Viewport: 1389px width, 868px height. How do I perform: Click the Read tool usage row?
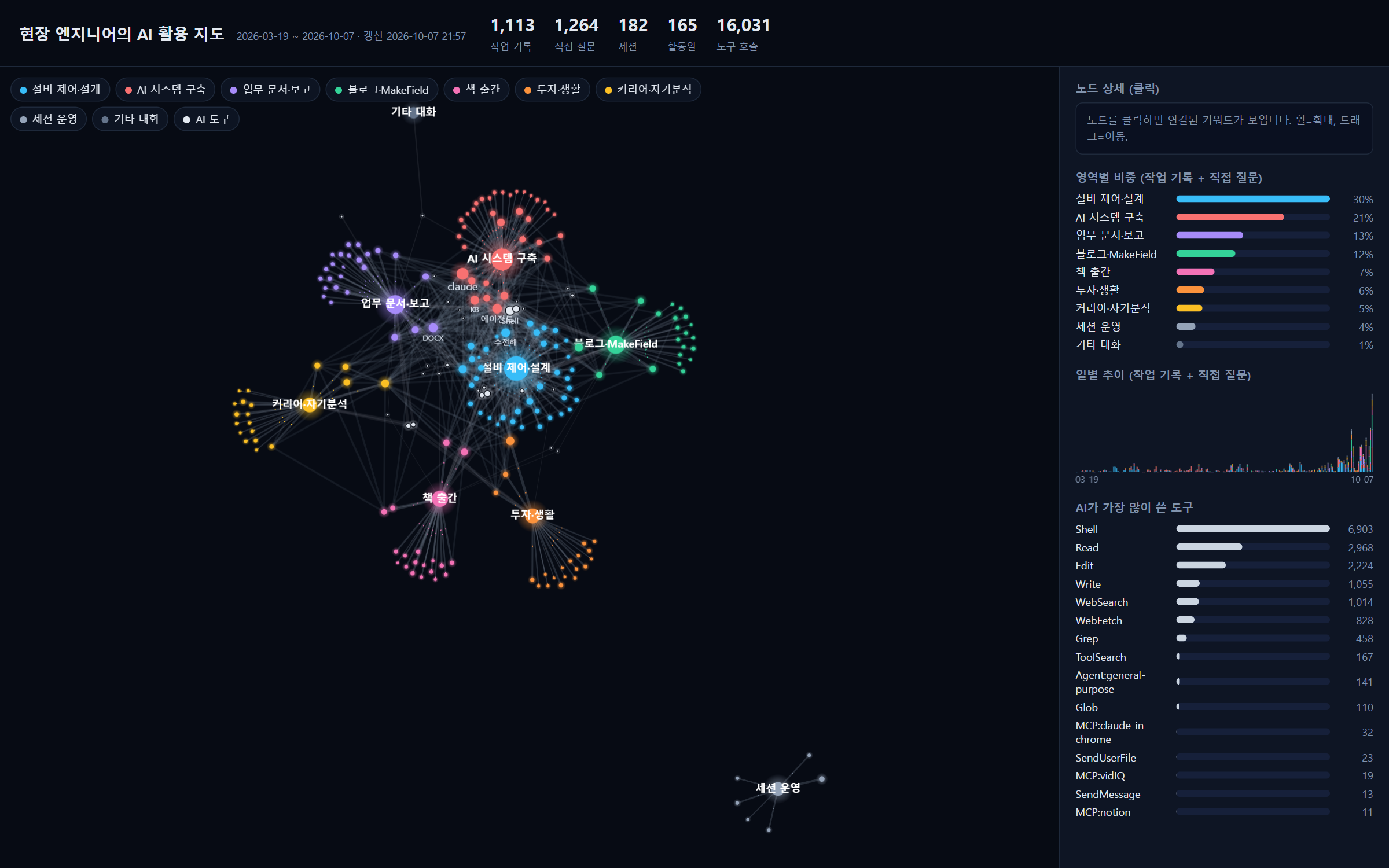point(1224,547)
